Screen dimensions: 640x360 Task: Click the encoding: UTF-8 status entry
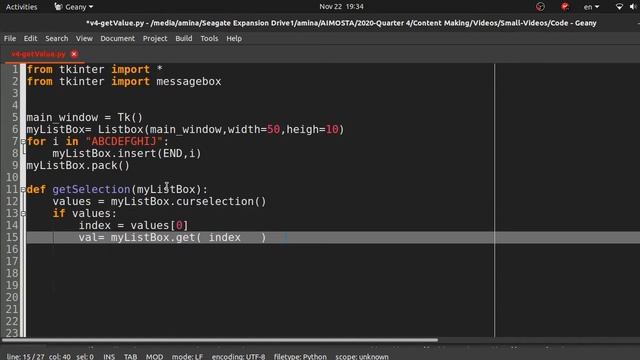click(x=238, y=356)
